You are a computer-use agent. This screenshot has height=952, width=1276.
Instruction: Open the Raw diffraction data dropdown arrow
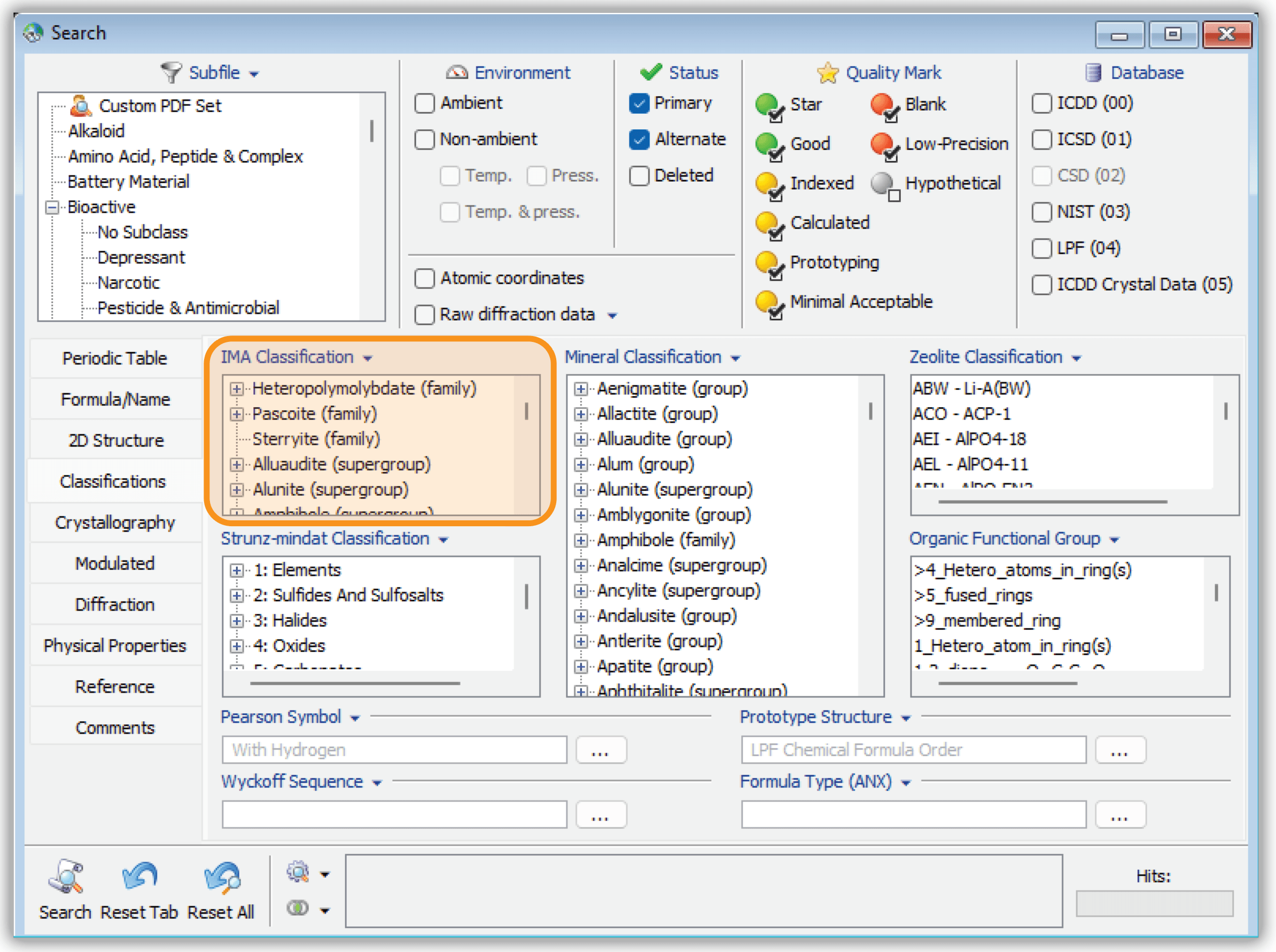tap(613, 316)
